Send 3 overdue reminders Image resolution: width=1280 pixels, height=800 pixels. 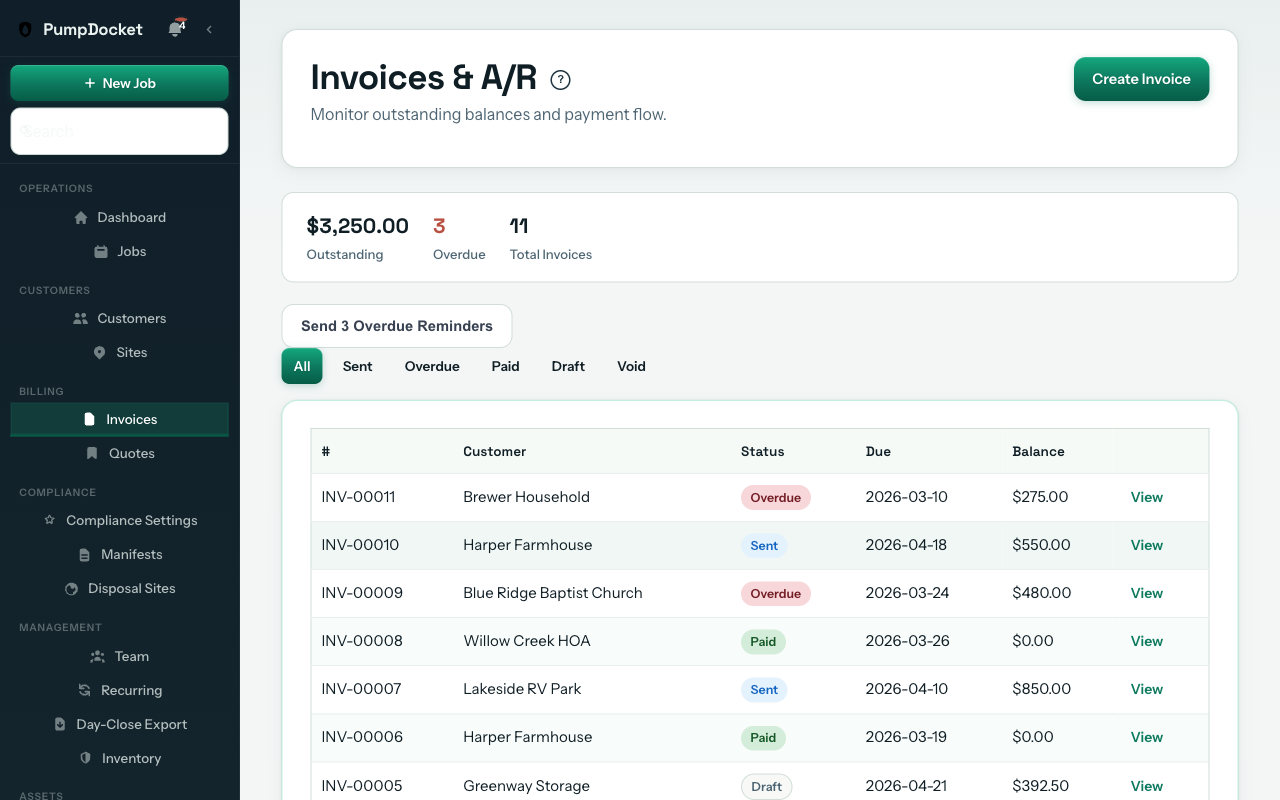396,326
